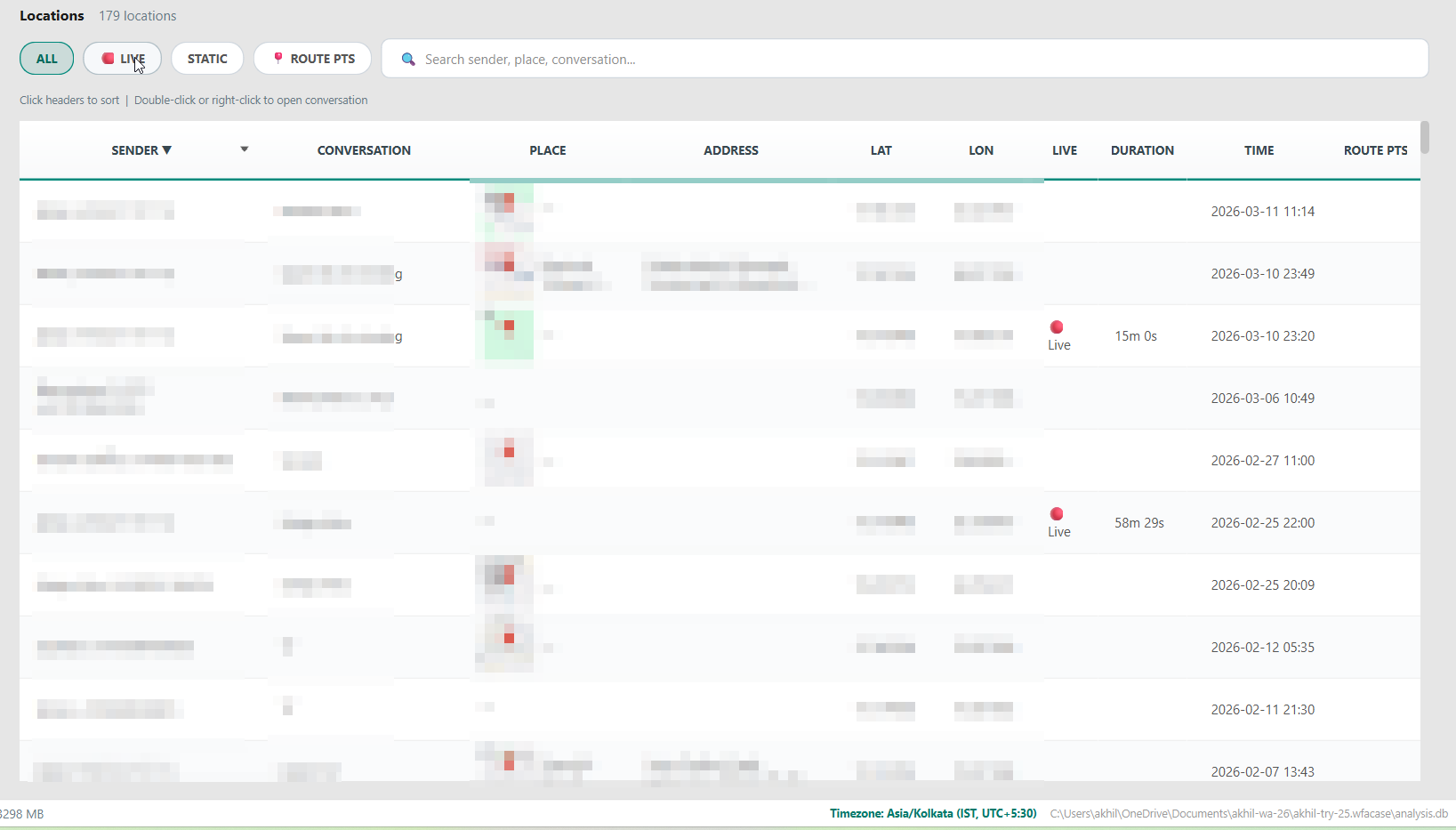Select time cell 2026-02-11 21:30

1262,710
